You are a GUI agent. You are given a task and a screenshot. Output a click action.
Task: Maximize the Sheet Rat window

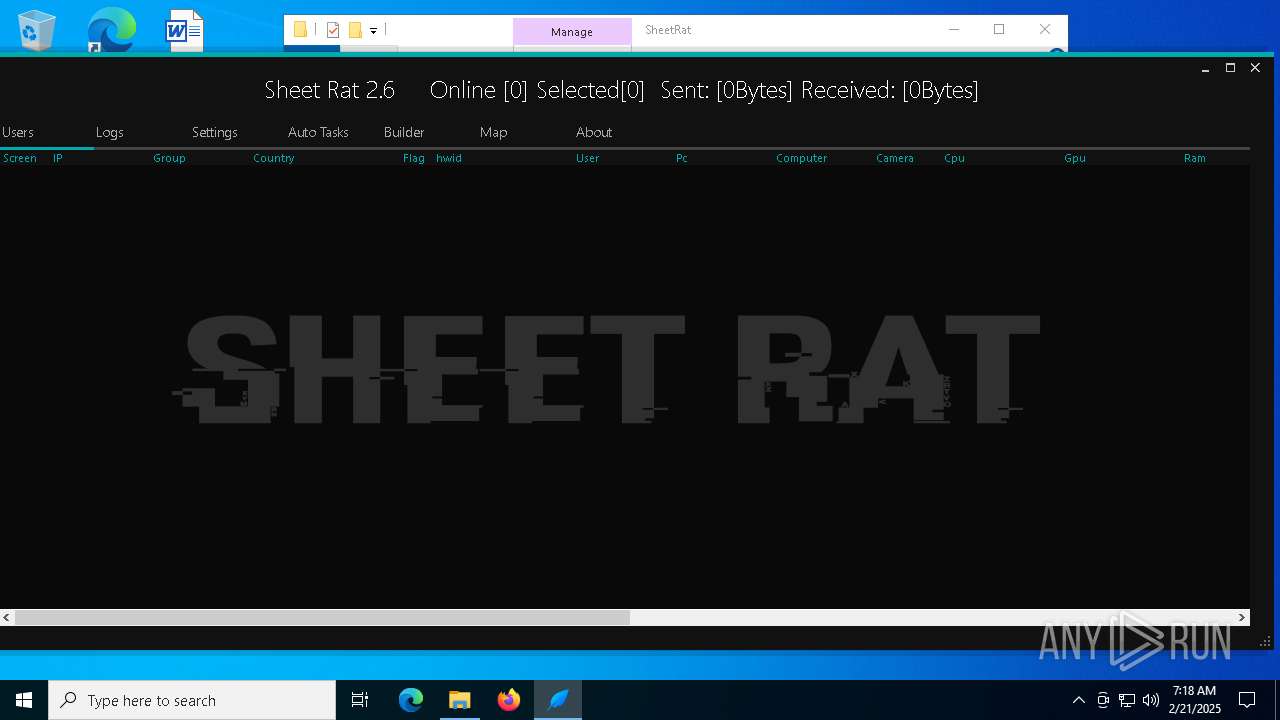[1230, 68]
